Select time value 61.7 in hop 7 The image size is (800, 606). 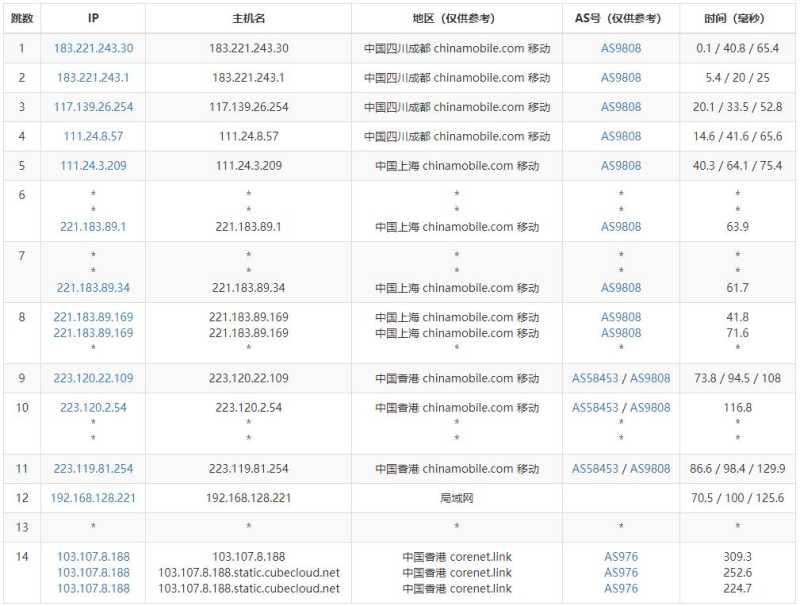[737, 288]
